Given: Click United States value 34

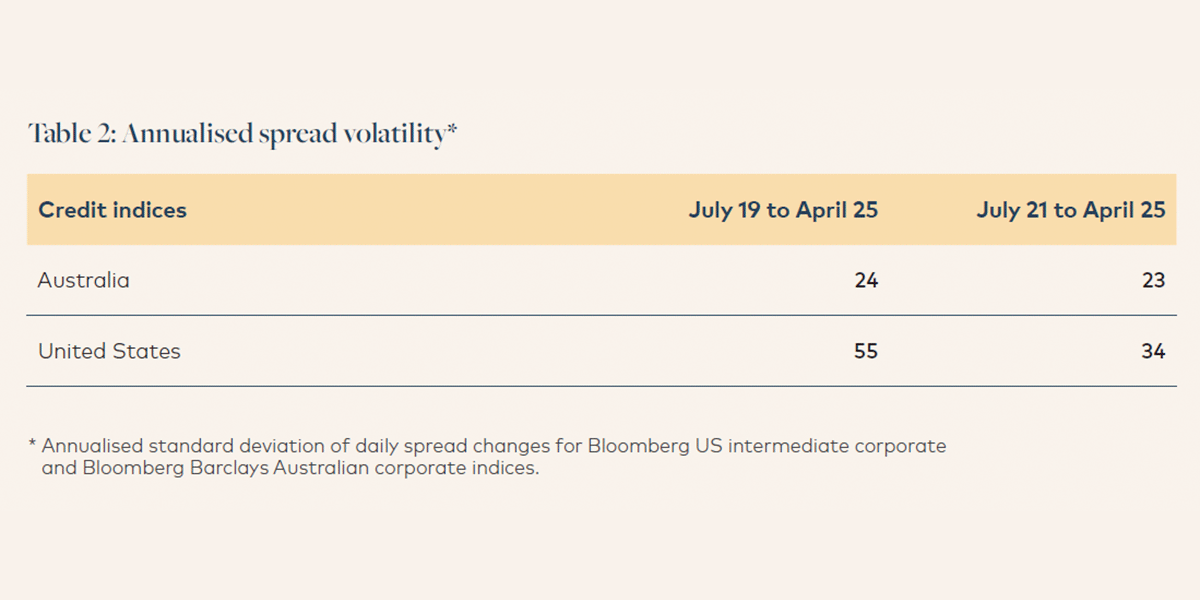Looking at the screenshot, I should coord(1153,351).
